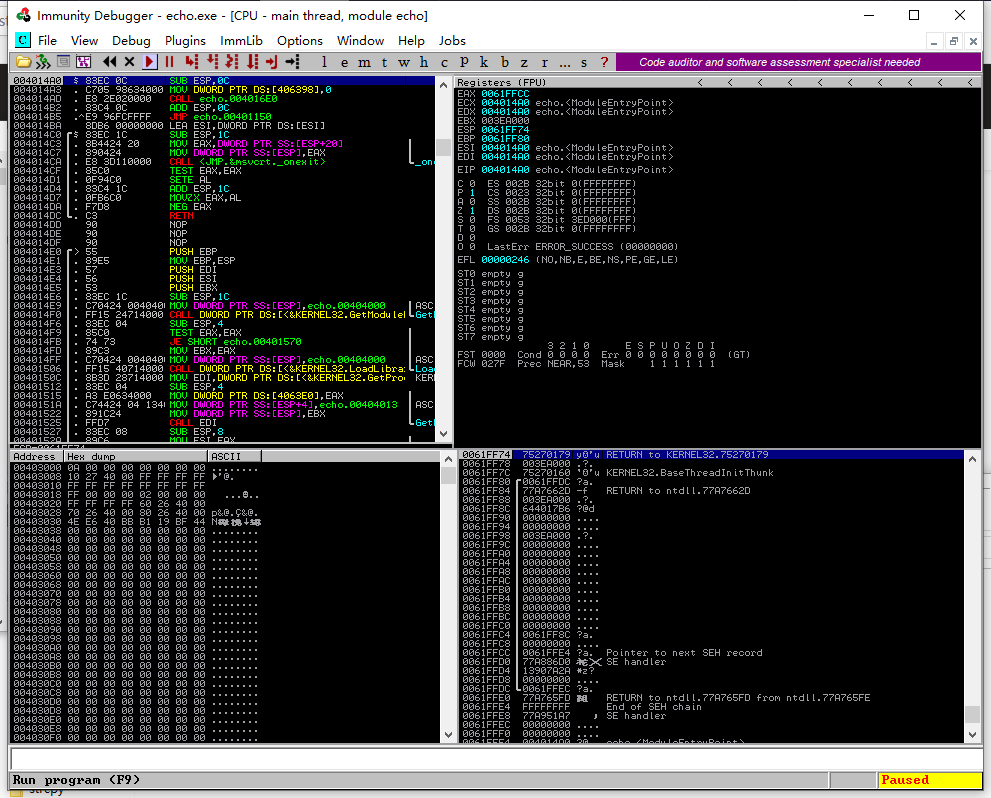The image size is (991, 798).
Task: Open the Plugins menu
Action: [185, 40]
